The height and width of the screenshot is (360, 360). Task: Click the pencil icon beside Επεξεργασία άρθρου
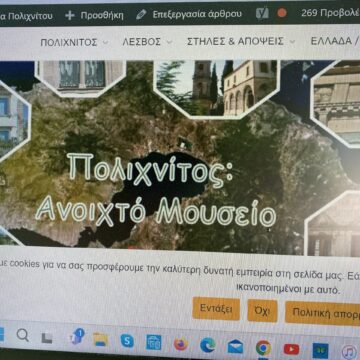point(141,14)
